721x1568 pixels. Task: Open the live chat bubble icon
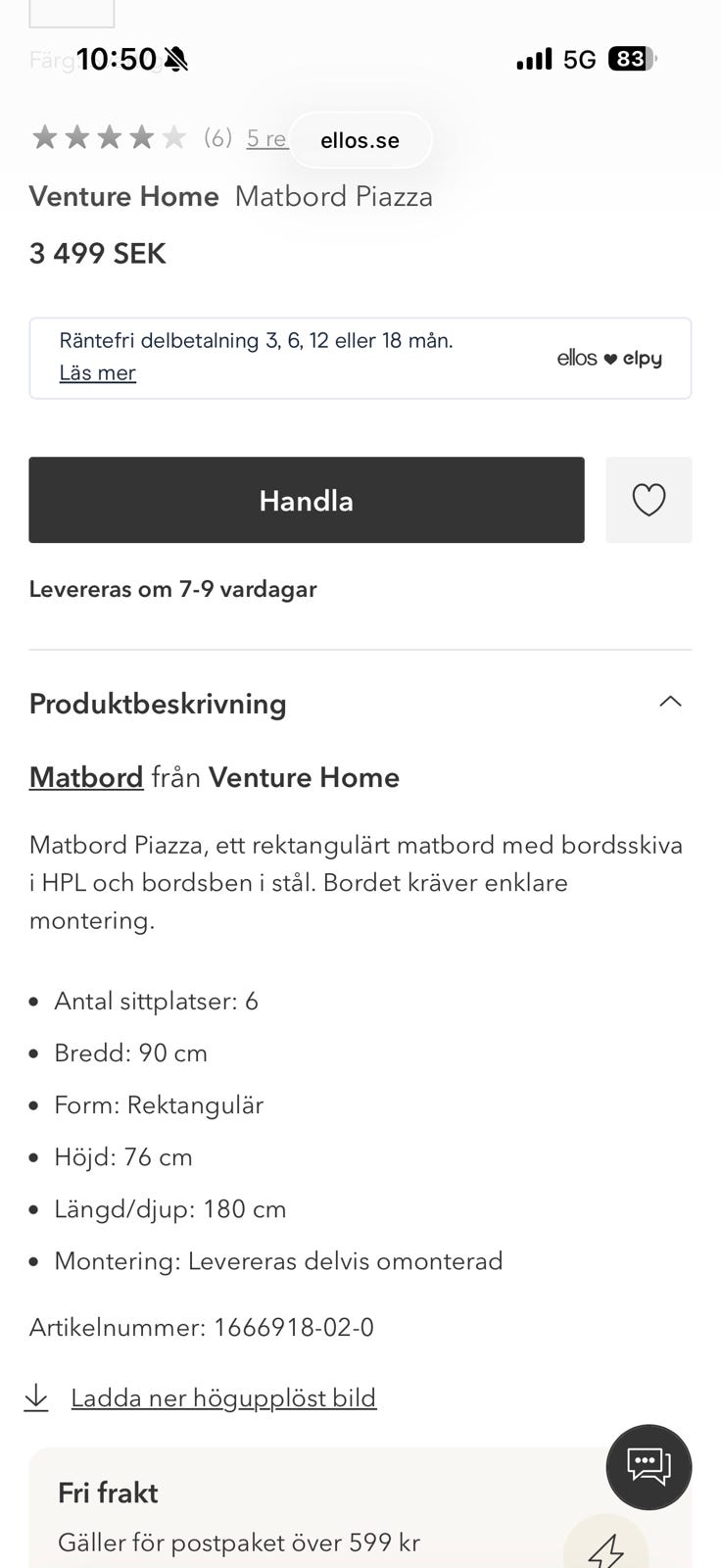click(649, 1466)
